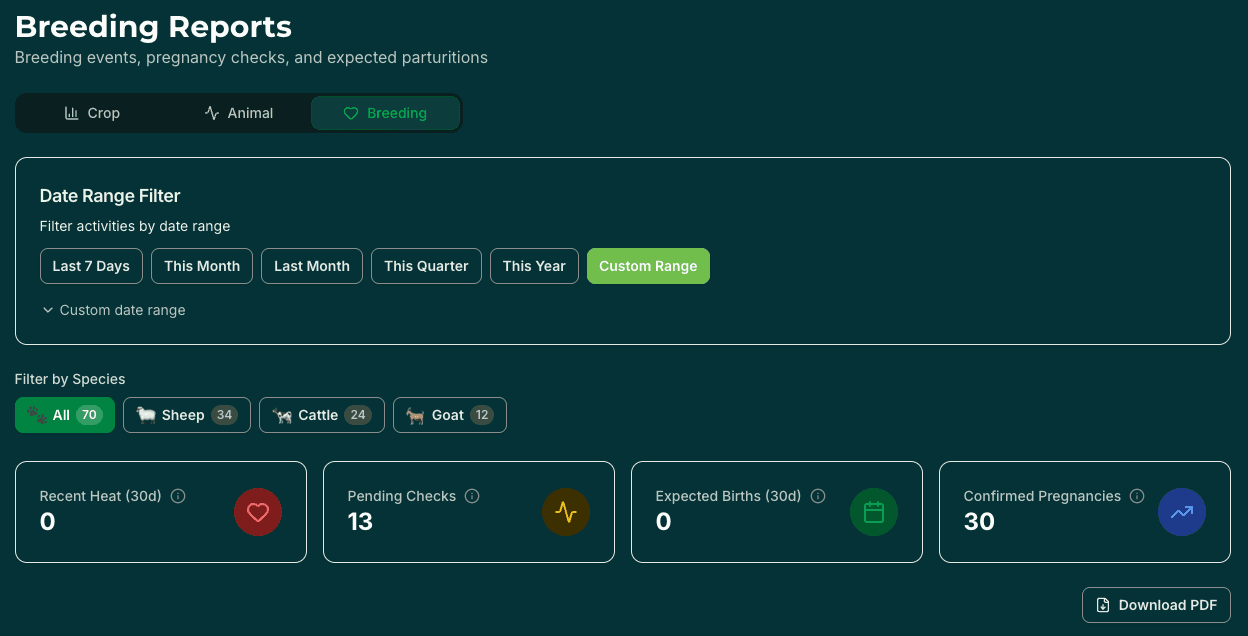Click the info icon beside Recent Heat (30d)
This screenshot has width=1248, height=636.
point(178,496)
